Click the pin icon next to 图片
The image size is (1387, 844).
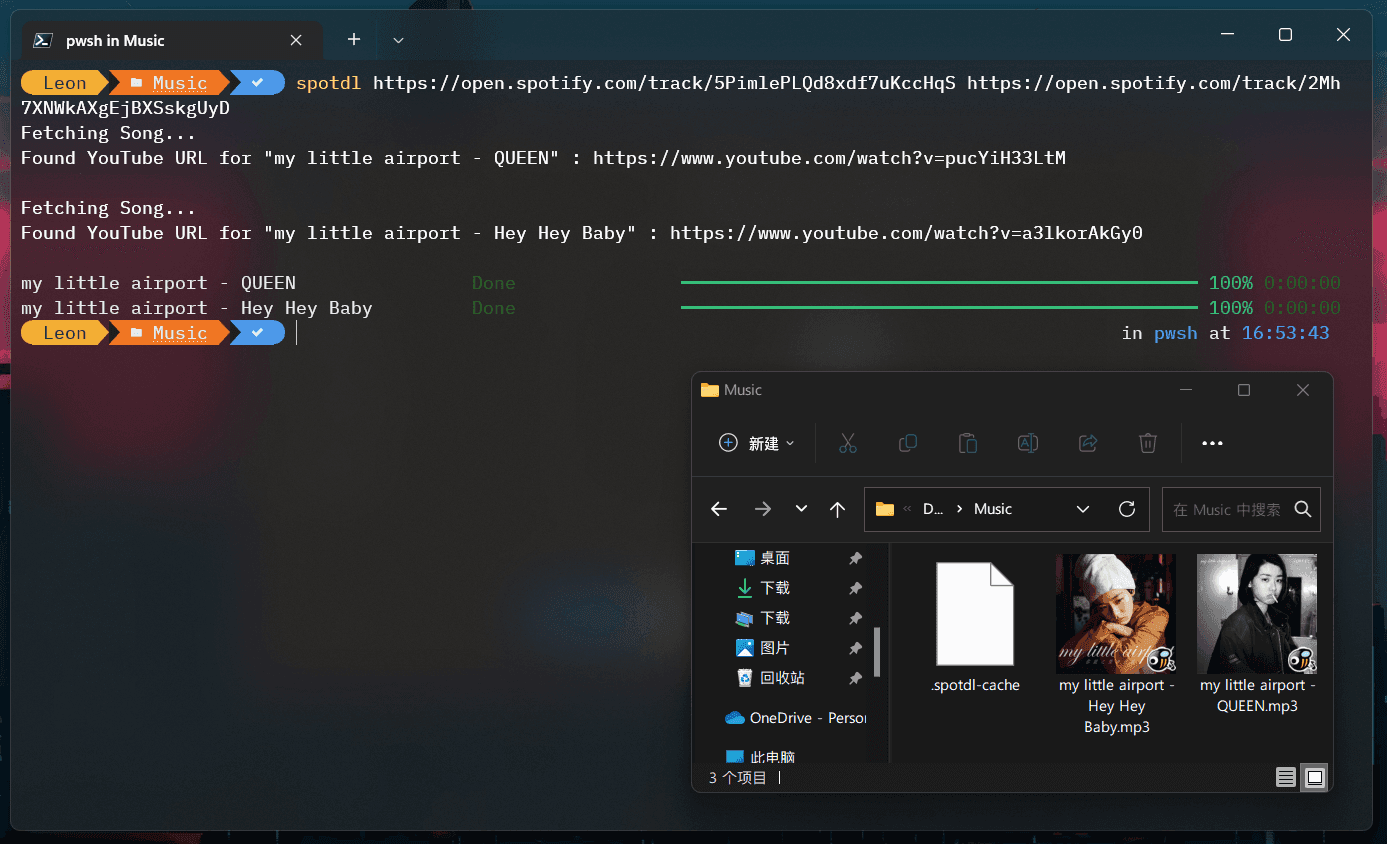[x=855, y=648]
